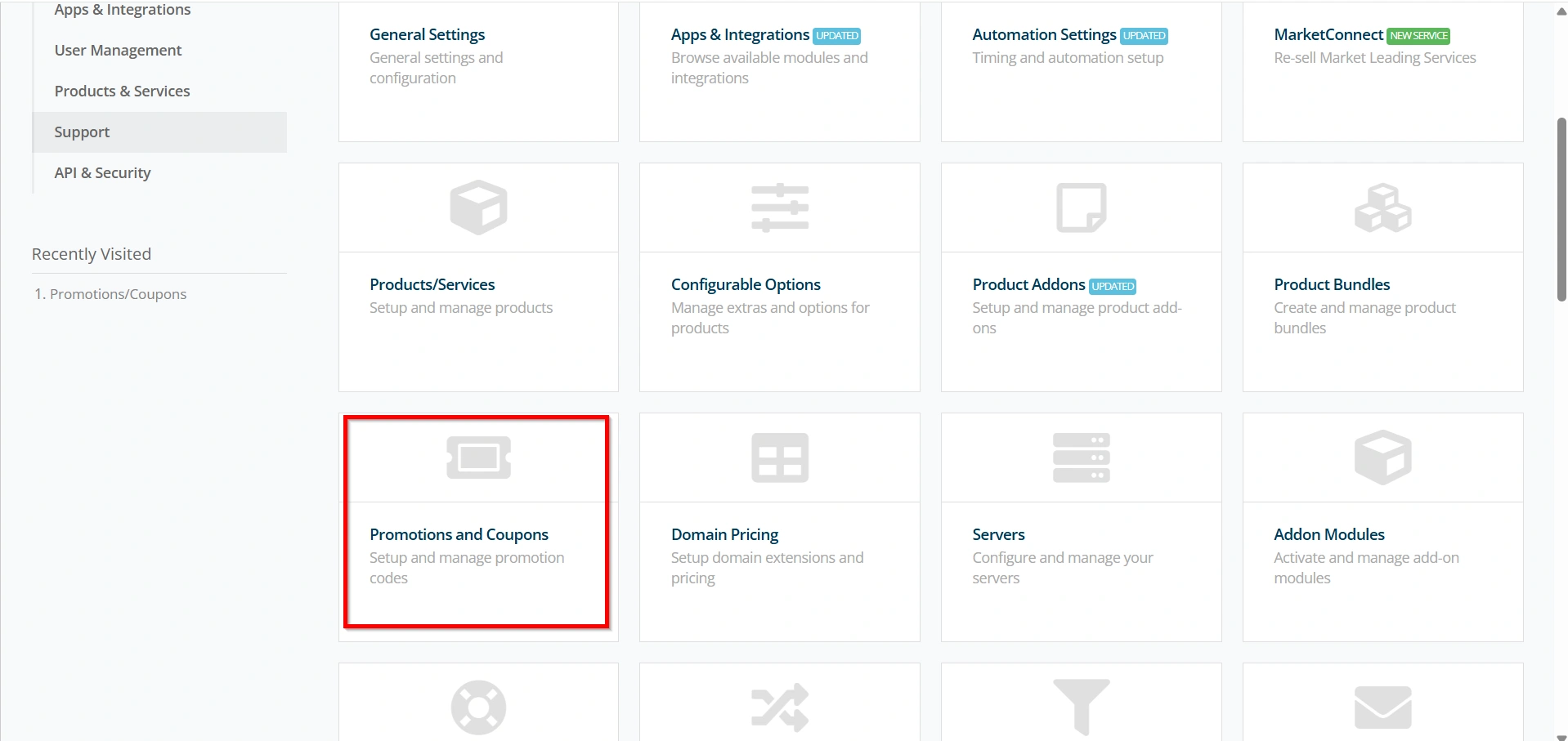Open the Configurable Options title link

(x=746, y=284)
